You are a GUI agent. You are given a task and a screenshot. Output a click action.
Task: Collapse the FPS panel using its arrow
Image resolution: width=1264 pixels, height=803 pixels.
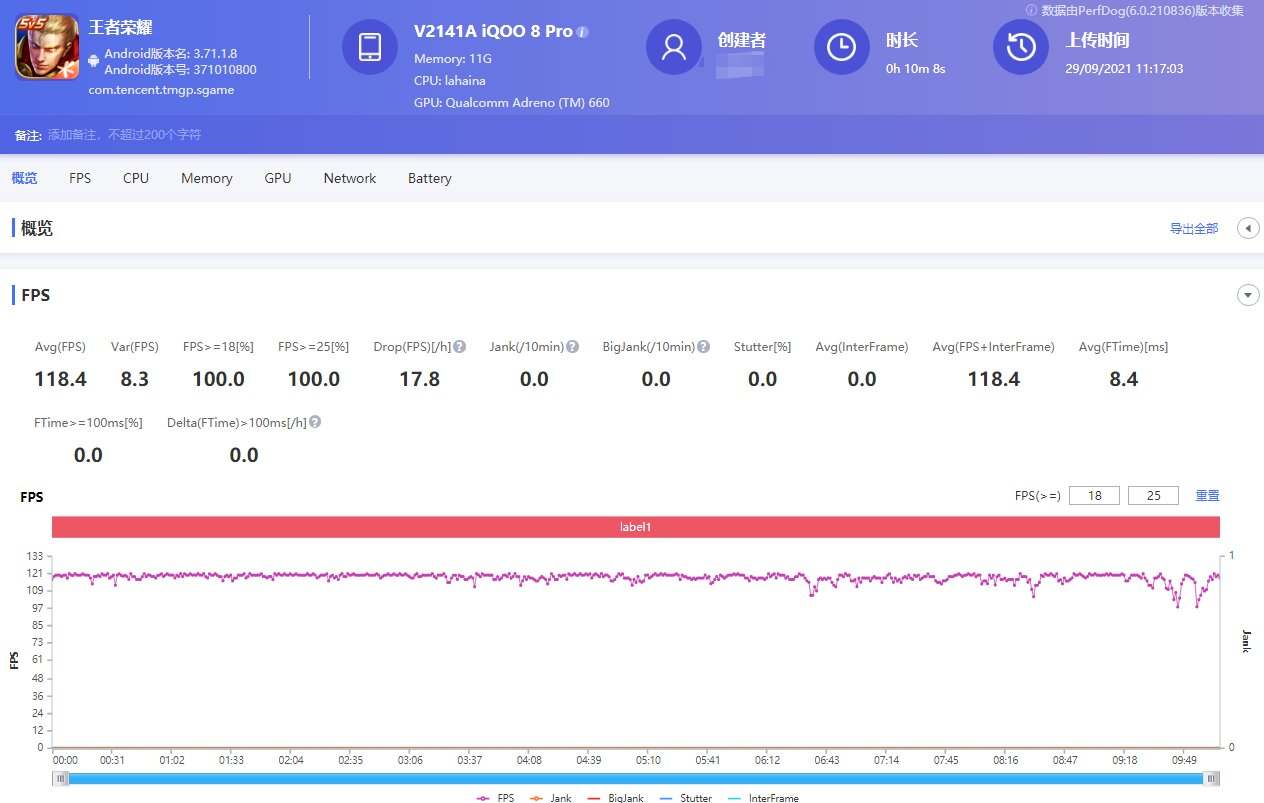[x=1248, y=295]
